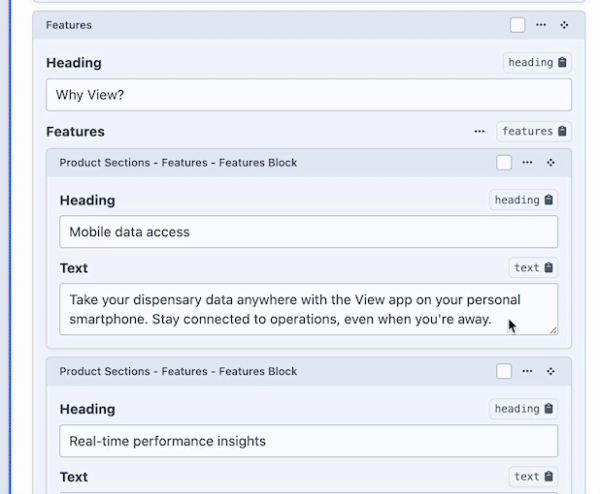Image resolution: width=600 pixels, height=494 pixels.
Task: Open the three-dot menu of the top Features section
Action: (541, 25)
